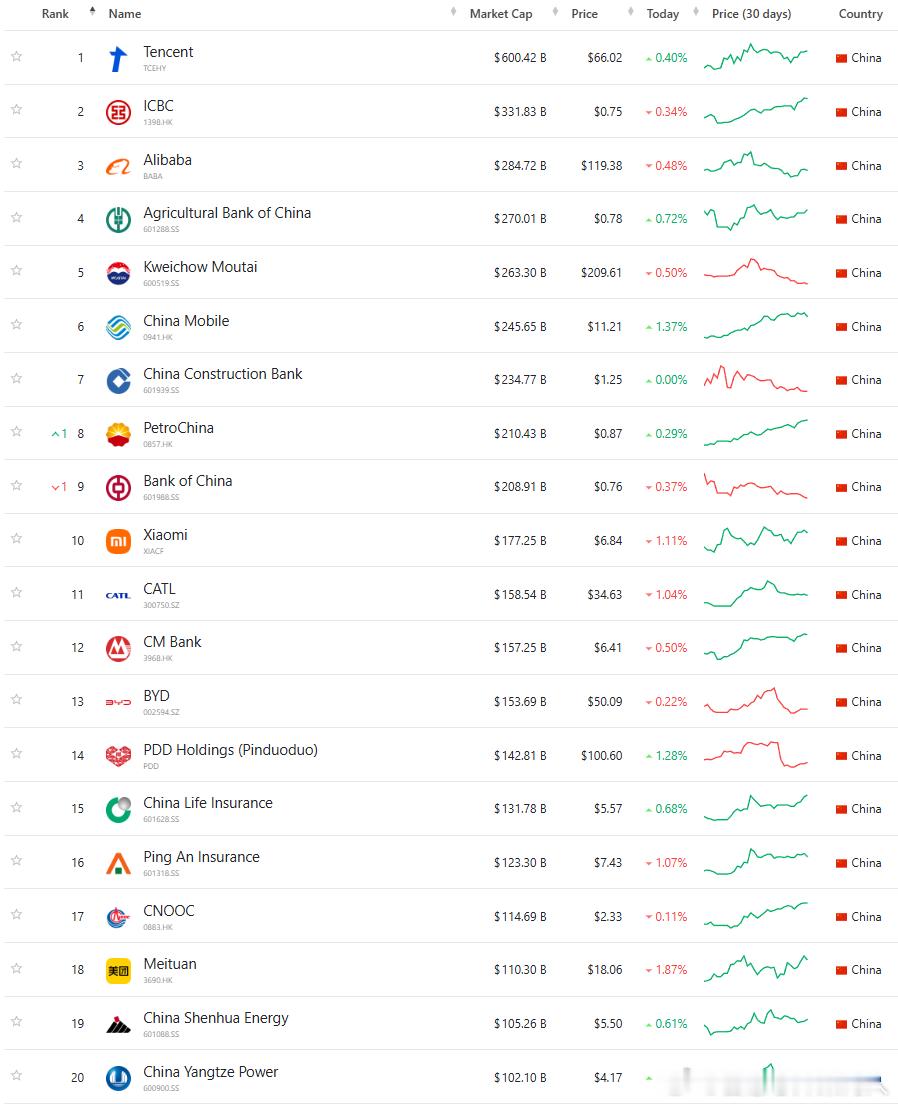The width and height of the screenshot is (898, 1104).
Task: Click the Bank of China logo
Action: (x=118, y=488)
